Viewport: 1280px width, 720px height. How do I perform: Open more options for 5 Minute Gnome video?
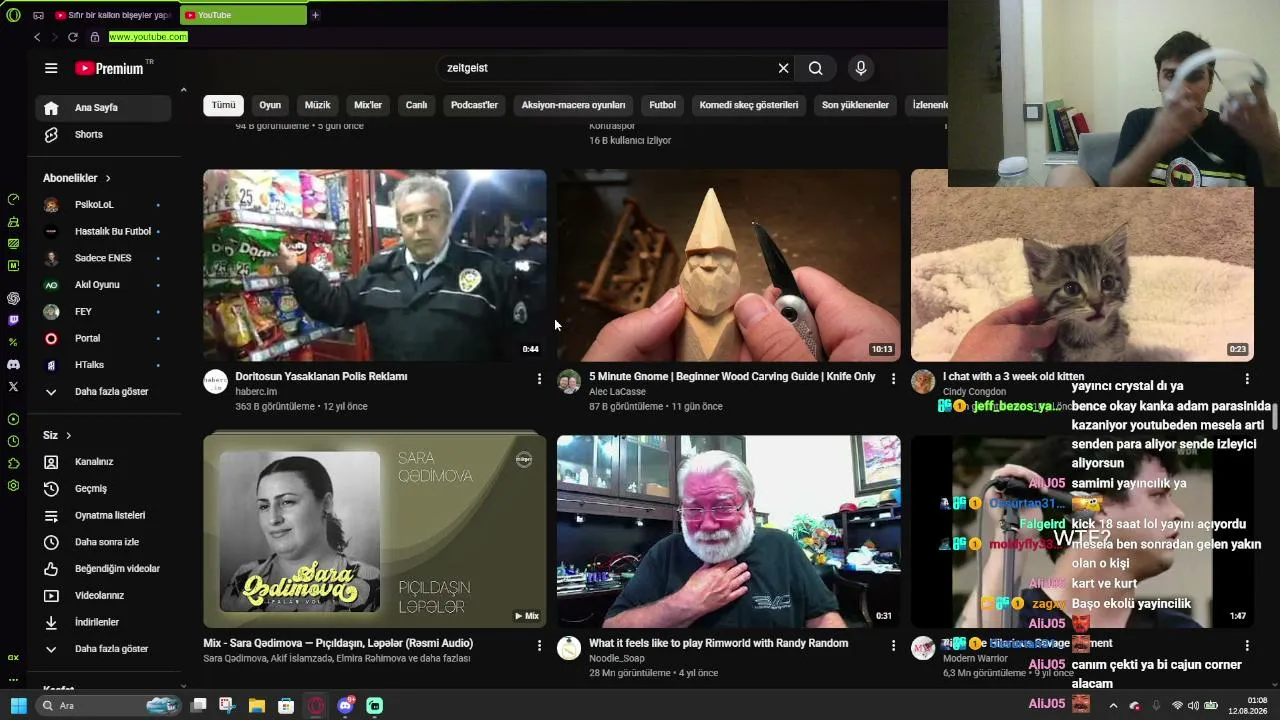coord(893,379)
